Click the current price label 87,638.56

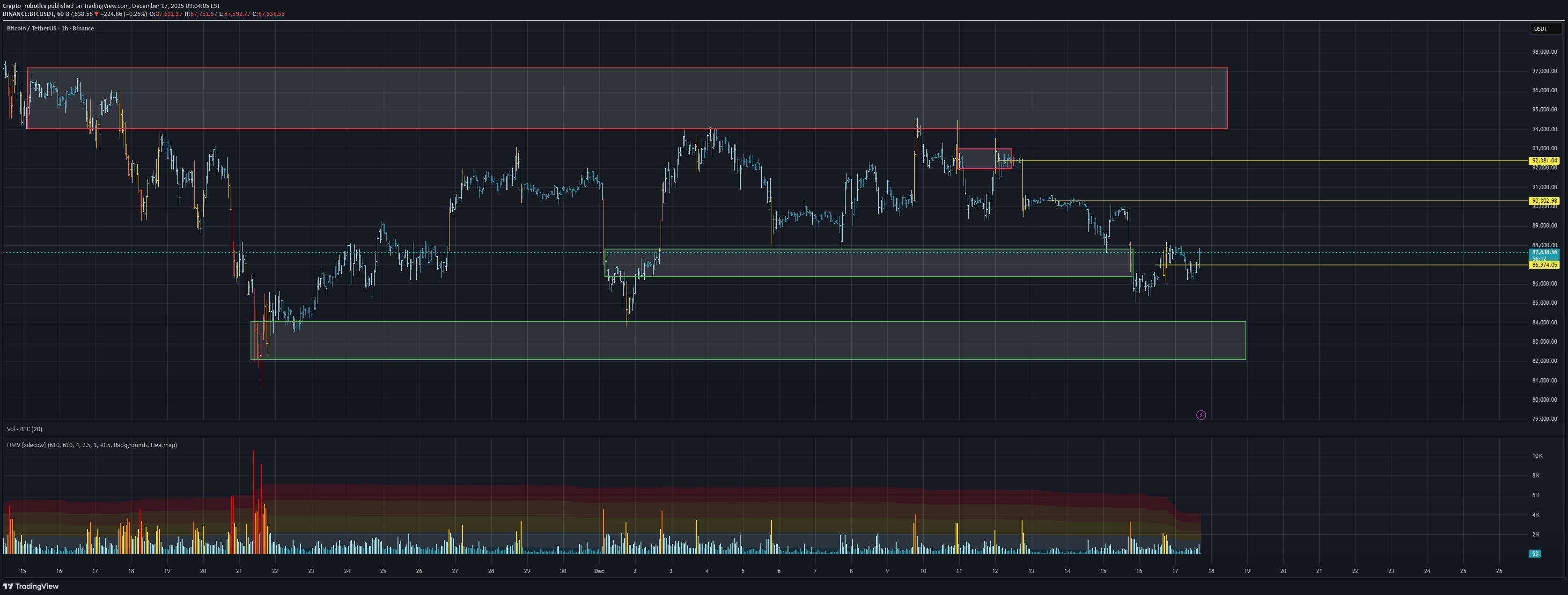1544,252
